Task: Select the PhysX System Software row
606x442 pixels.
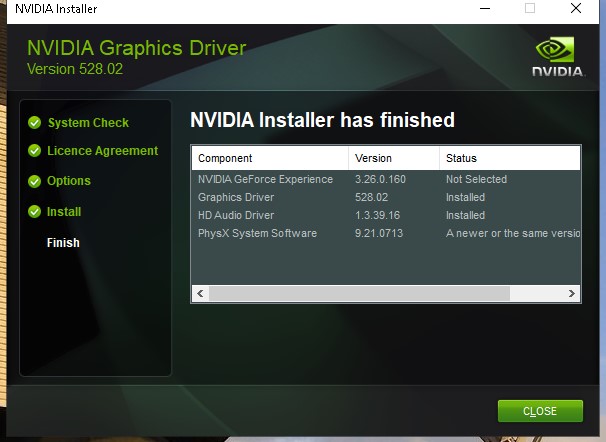Action: (386, 233)
